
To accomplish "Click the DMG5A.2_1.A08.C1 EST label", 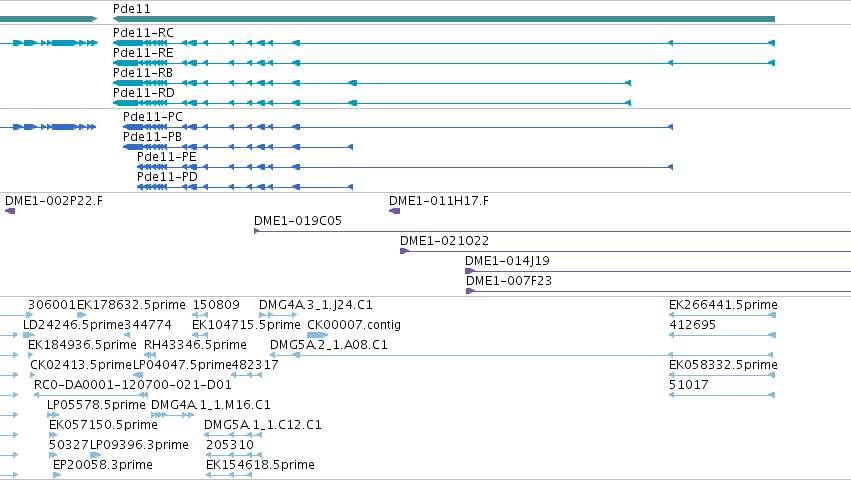I will 329,345.
